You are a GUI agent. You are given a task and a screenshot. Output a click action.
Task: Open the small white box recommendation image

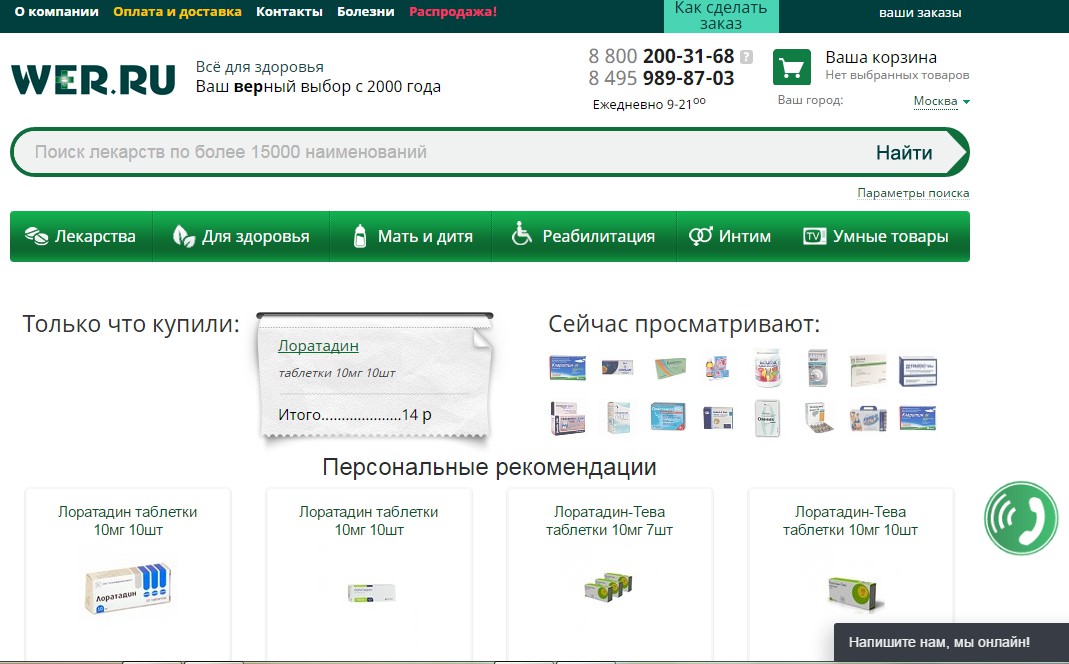point(370,592)
